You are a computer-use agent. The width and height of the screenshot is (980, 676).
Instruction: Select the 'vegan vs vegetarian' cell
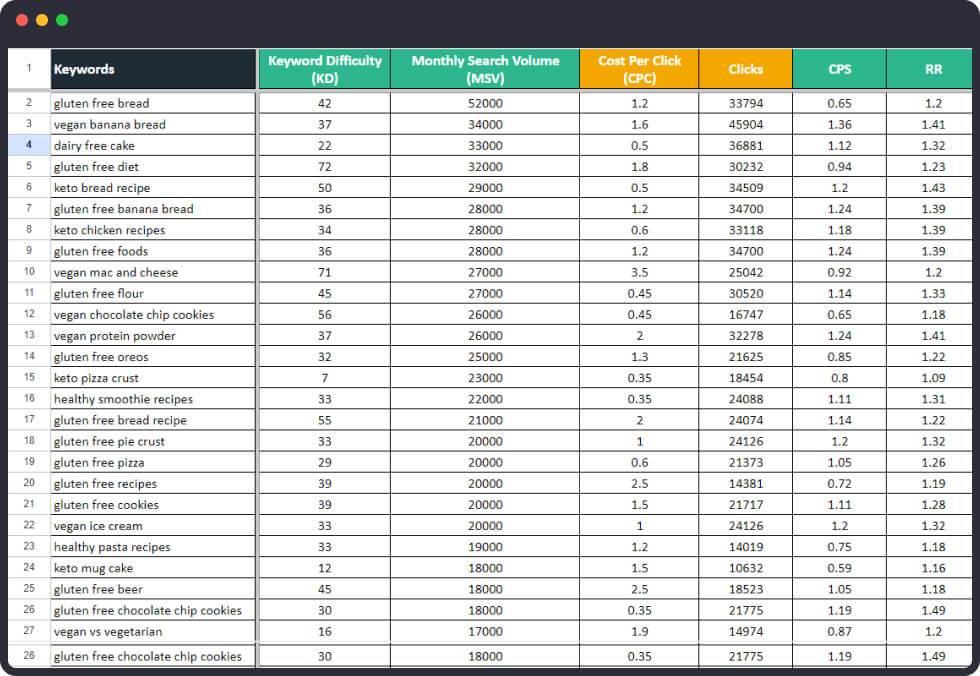pos(152,631)
